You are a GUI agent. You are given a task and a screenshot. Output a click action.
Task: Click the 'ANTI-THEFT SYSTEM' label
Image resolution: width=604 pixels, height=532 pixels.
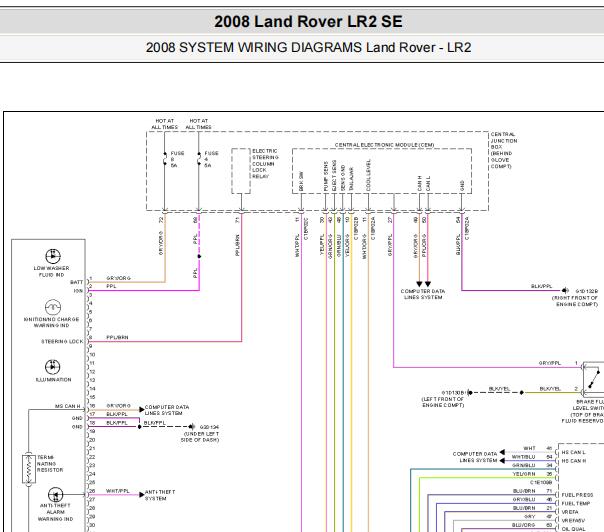pos(160,495)
